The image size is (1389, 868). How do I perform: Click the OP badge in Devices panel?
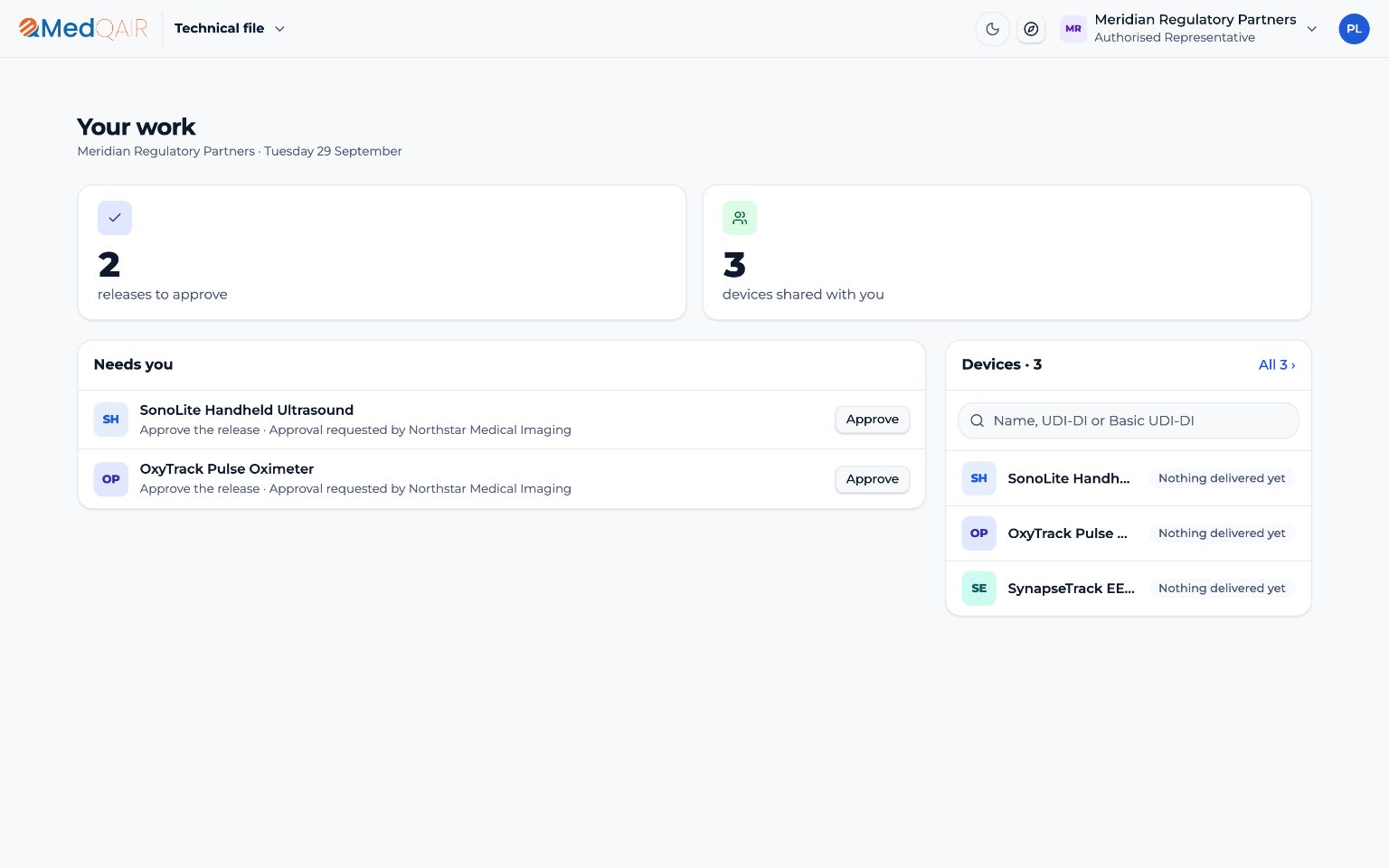979,533
